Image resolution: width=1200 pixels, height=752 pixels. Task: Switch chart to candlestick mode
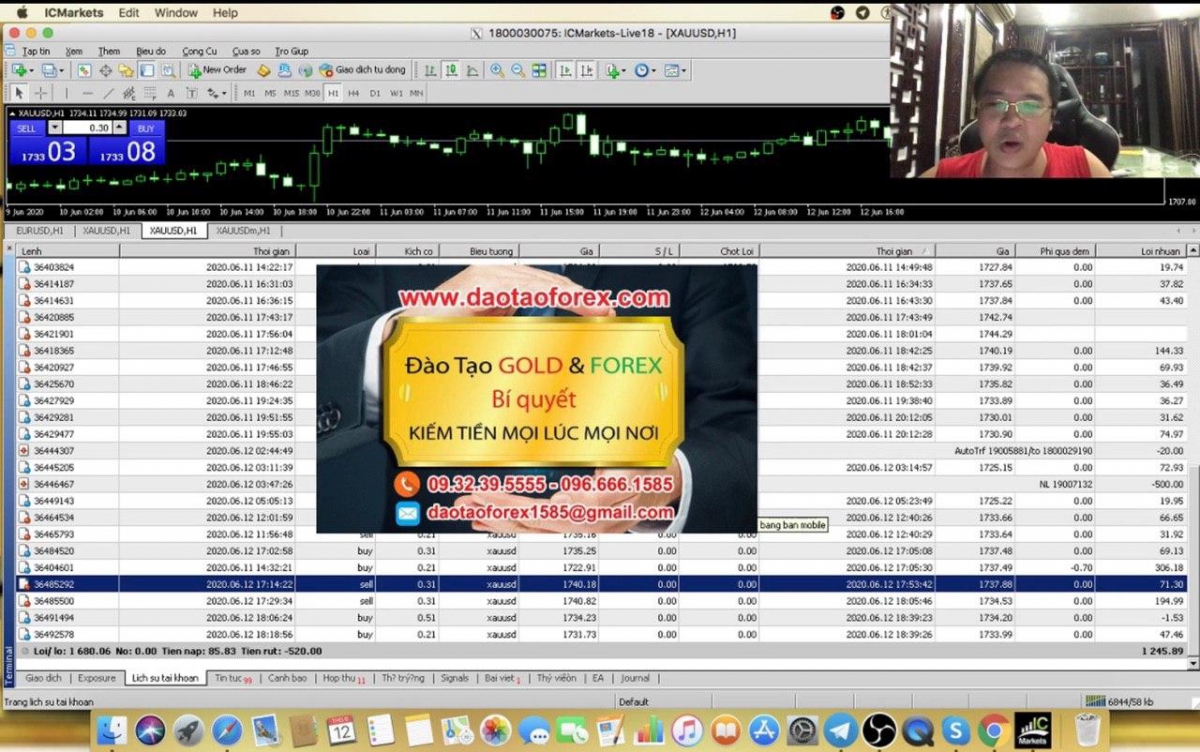451,70
